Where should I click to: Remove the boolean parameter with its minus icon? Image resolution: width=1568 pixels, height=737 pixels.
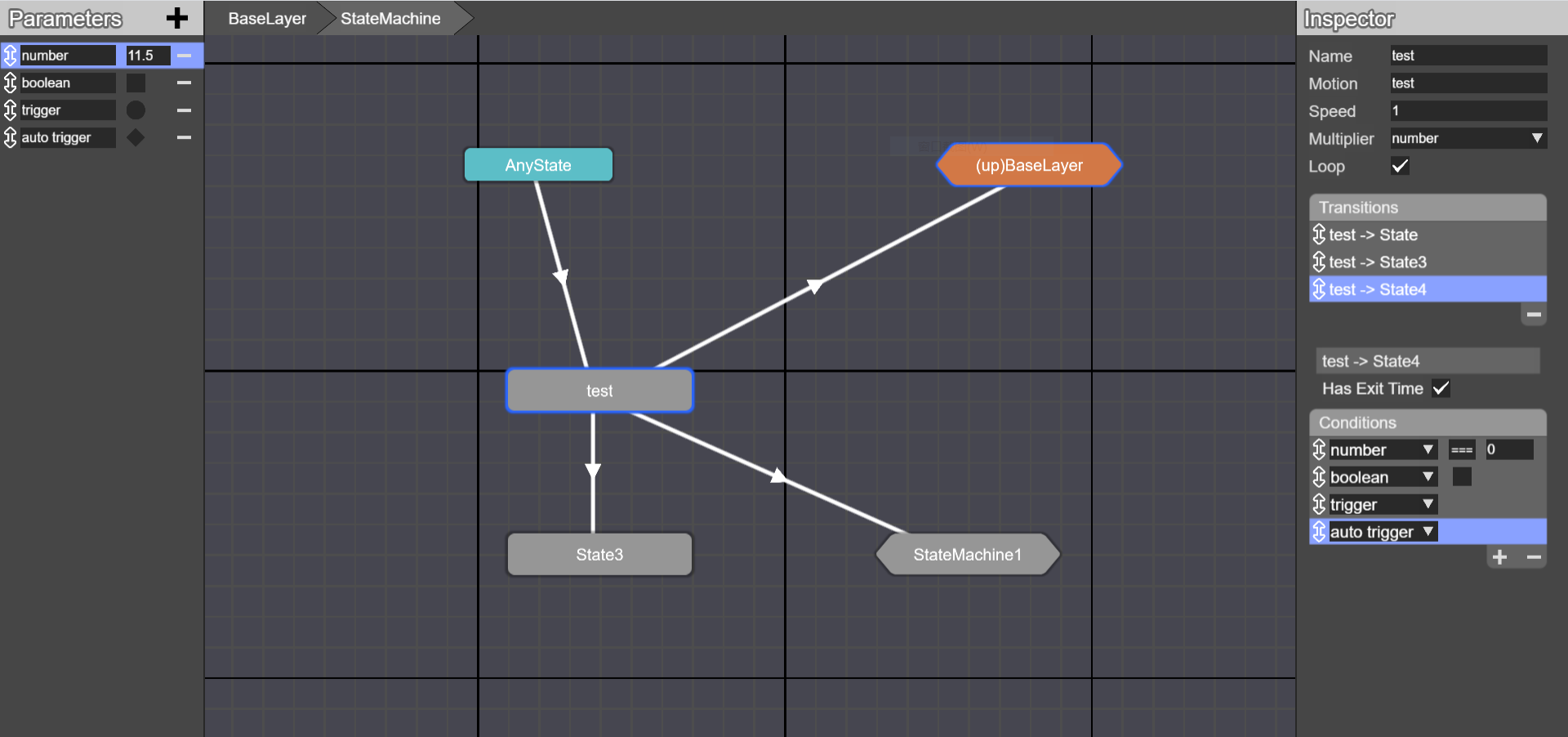point(184,83)
